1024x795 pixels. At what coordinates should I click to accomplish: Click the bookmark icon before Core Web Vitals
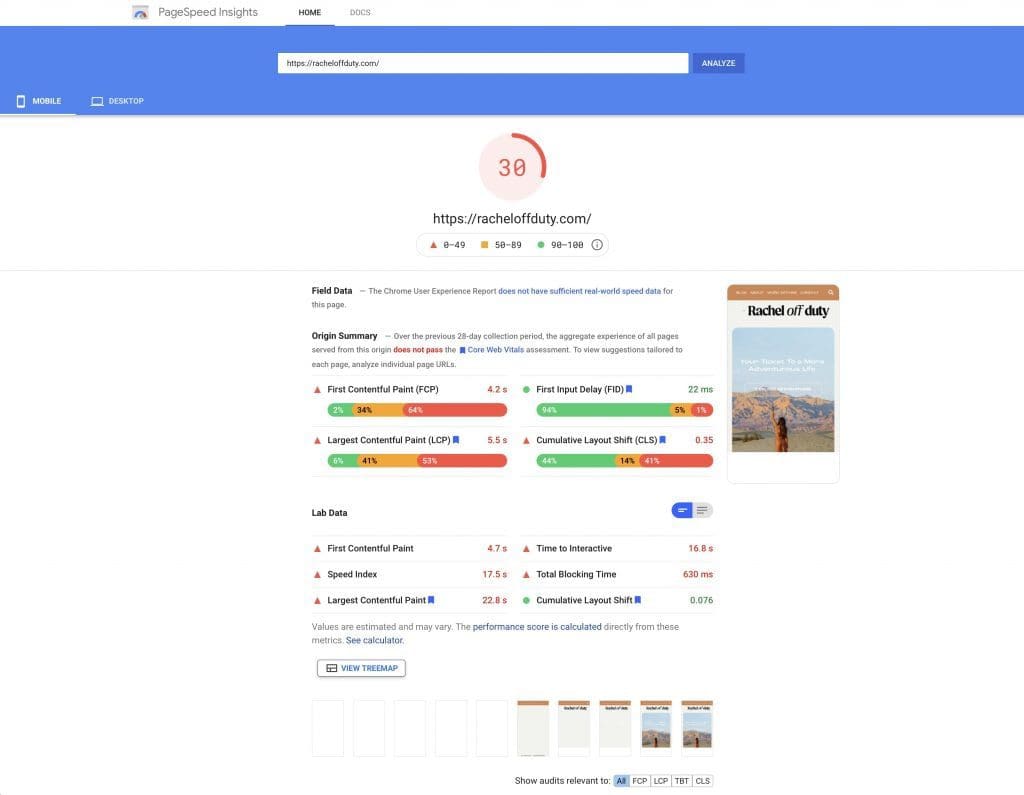pos(462,350)
